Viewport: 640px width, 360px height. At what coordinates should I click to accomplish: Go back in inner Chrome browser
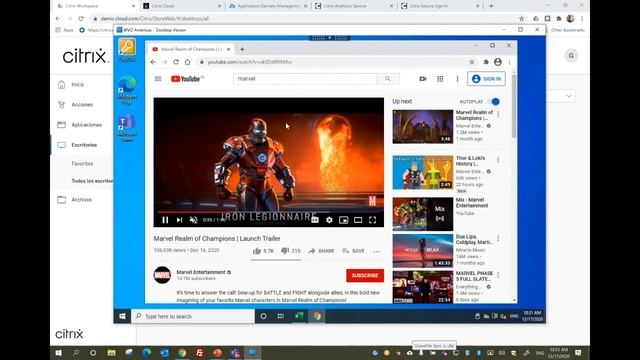[x=153, y=62]
